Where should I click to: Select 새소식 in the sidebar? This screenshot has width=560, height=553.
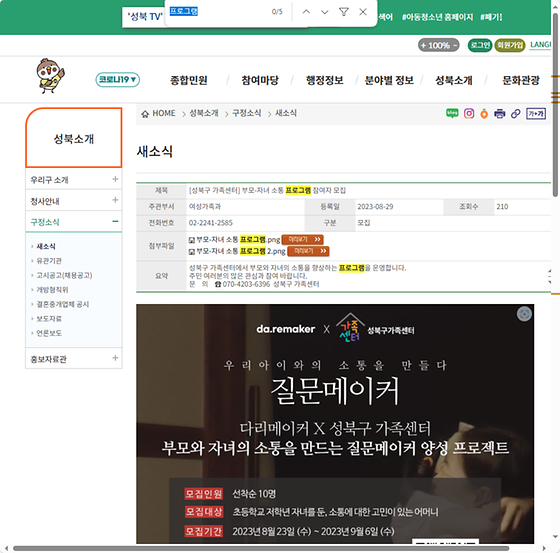click(x=46, y=246)
